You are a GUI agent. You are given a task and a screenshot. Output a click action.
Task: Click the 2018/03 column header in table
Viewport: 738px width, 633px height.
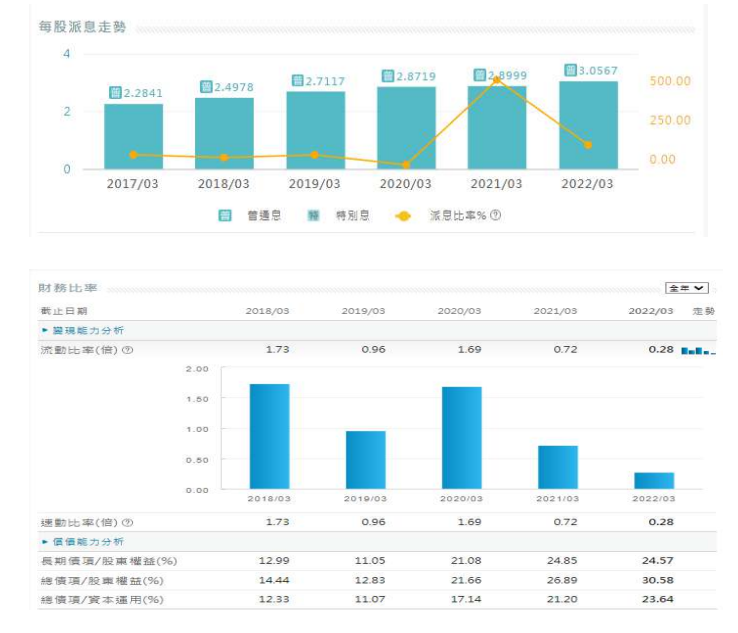click(267, 311)
